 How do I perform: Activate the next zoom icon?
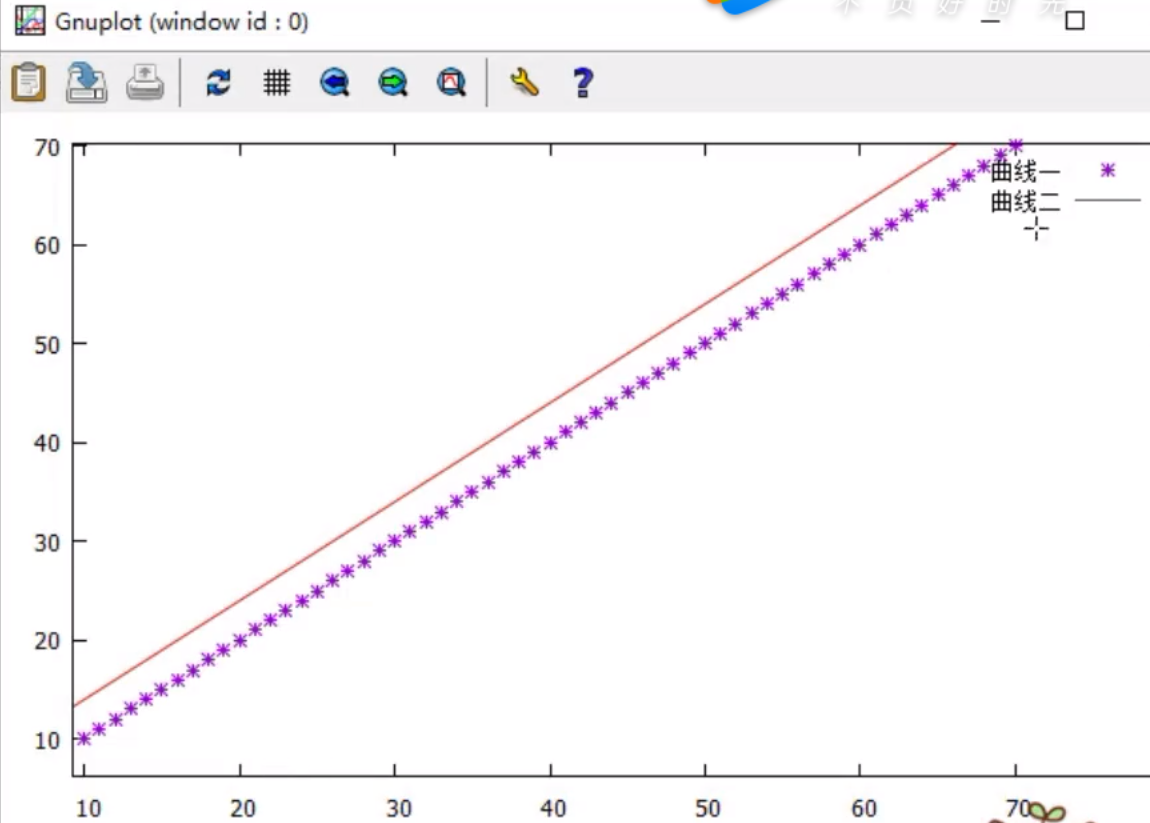[x=394, y=82]
